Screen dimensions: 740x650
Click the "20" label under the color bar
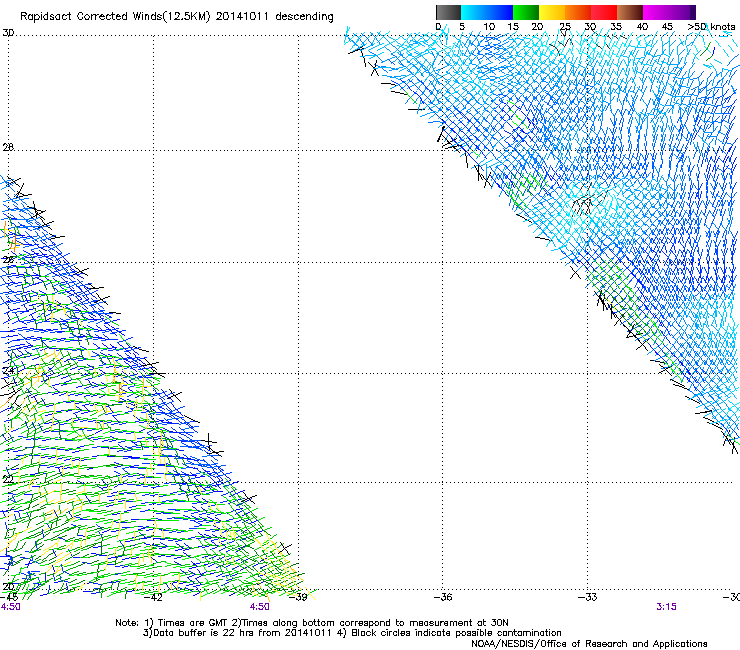(537, 27)
